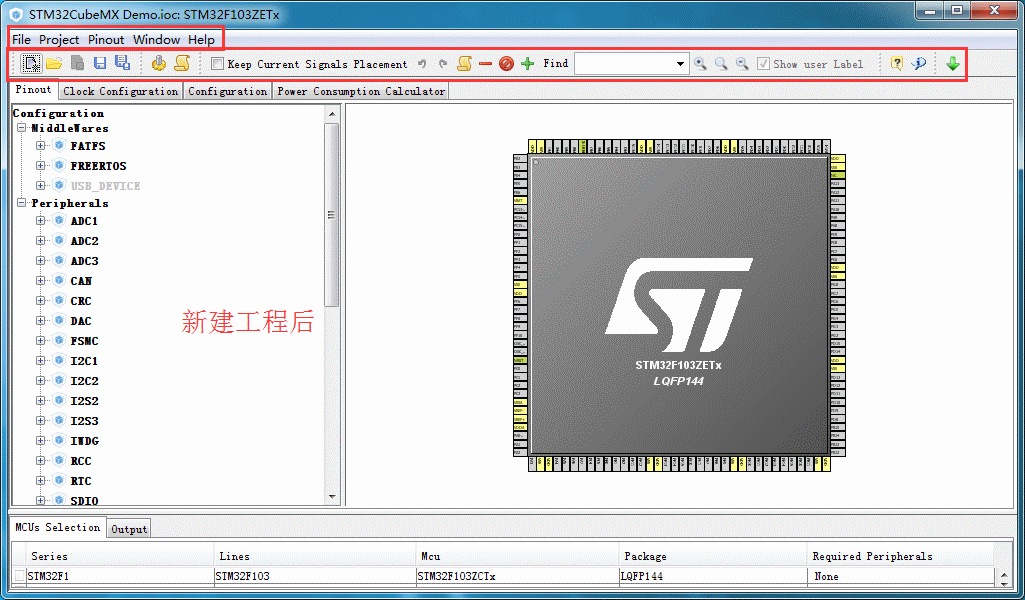Collapse the Peripherals tree node
The height and width of the screenshot is (600, 1025).
tap(22, 203)
